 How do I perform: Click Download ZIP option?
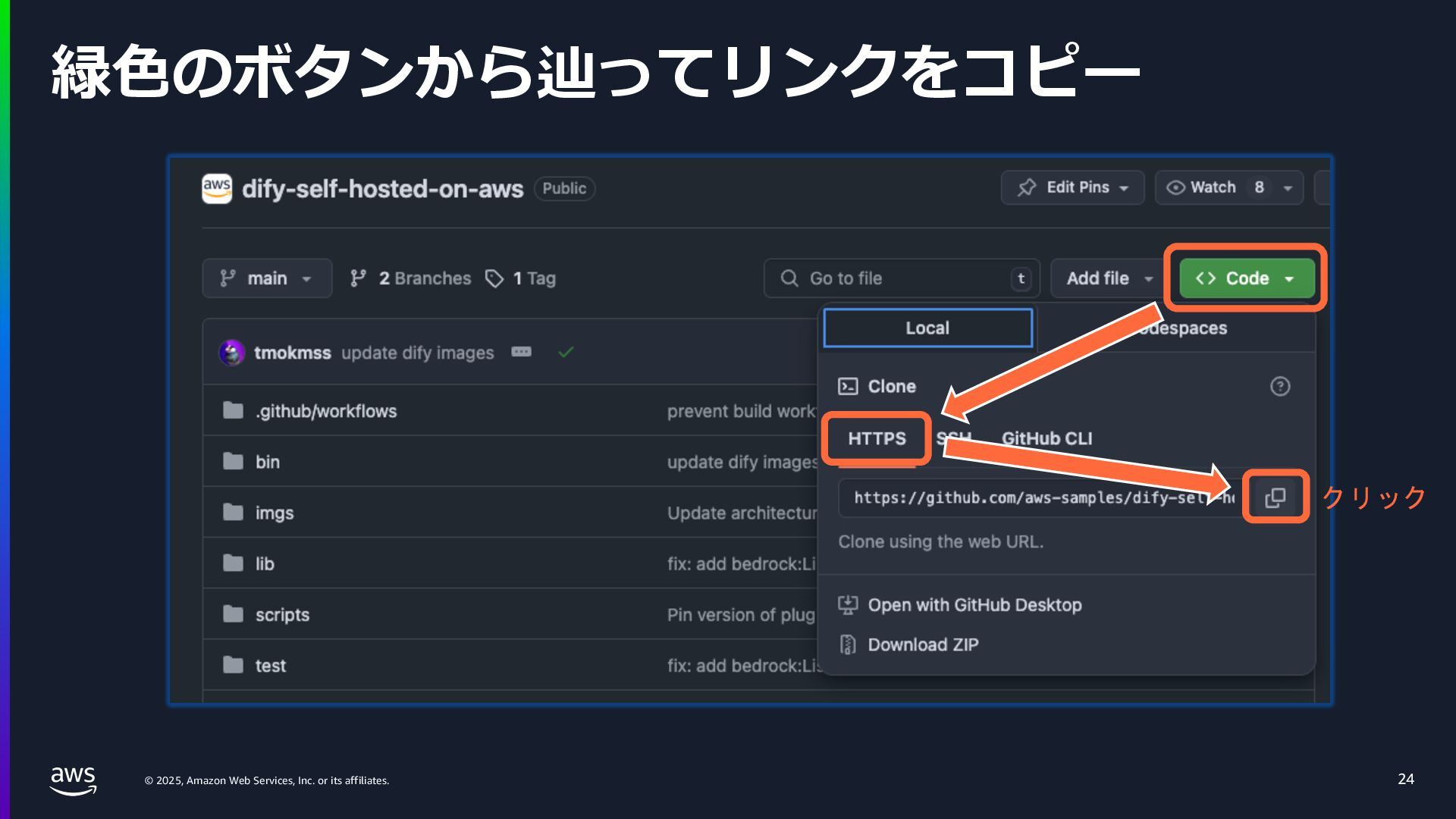pyautogui.click(x=923, y=645)
